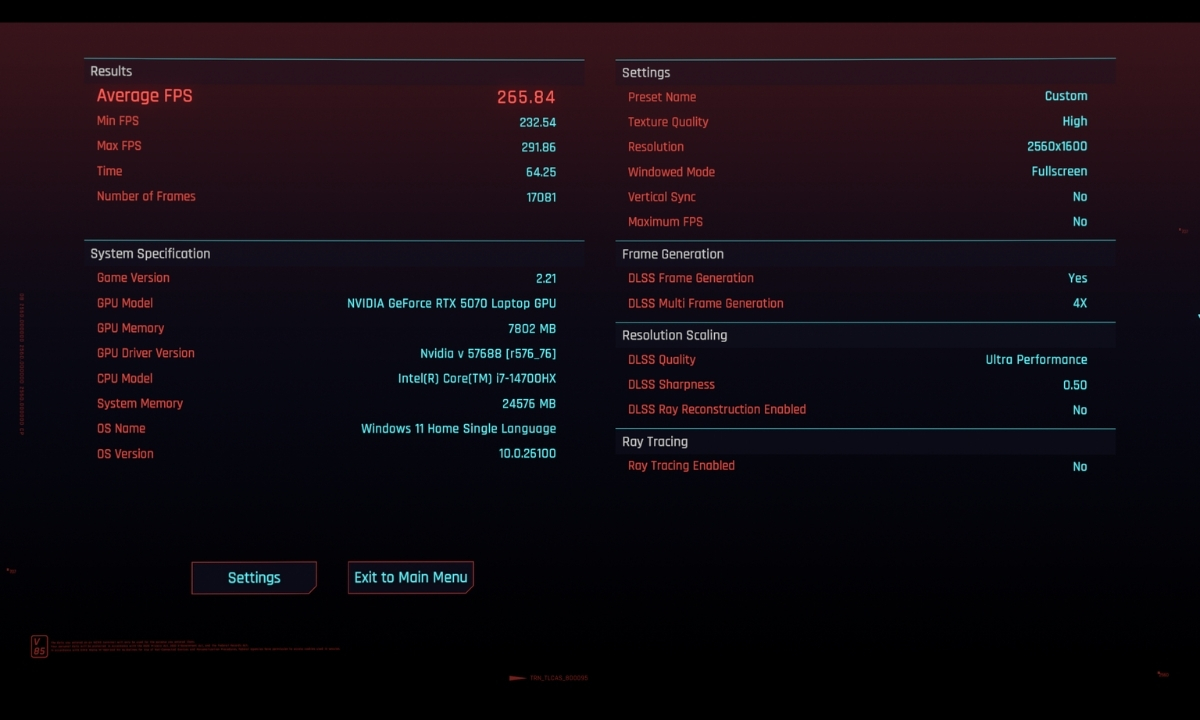This screenshot has width=1200, height=720.
Task: Click the Windowed Mode value Fullscreen
Action: point(1059,171)
